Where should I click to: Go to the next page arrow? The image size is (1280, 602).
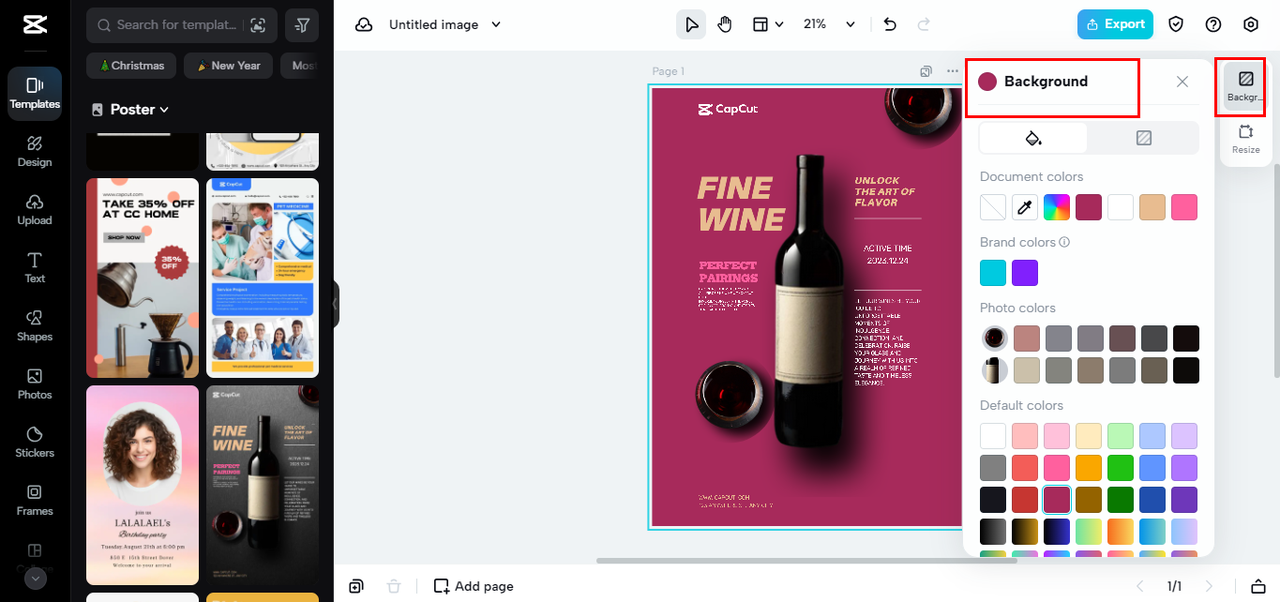1209,586
